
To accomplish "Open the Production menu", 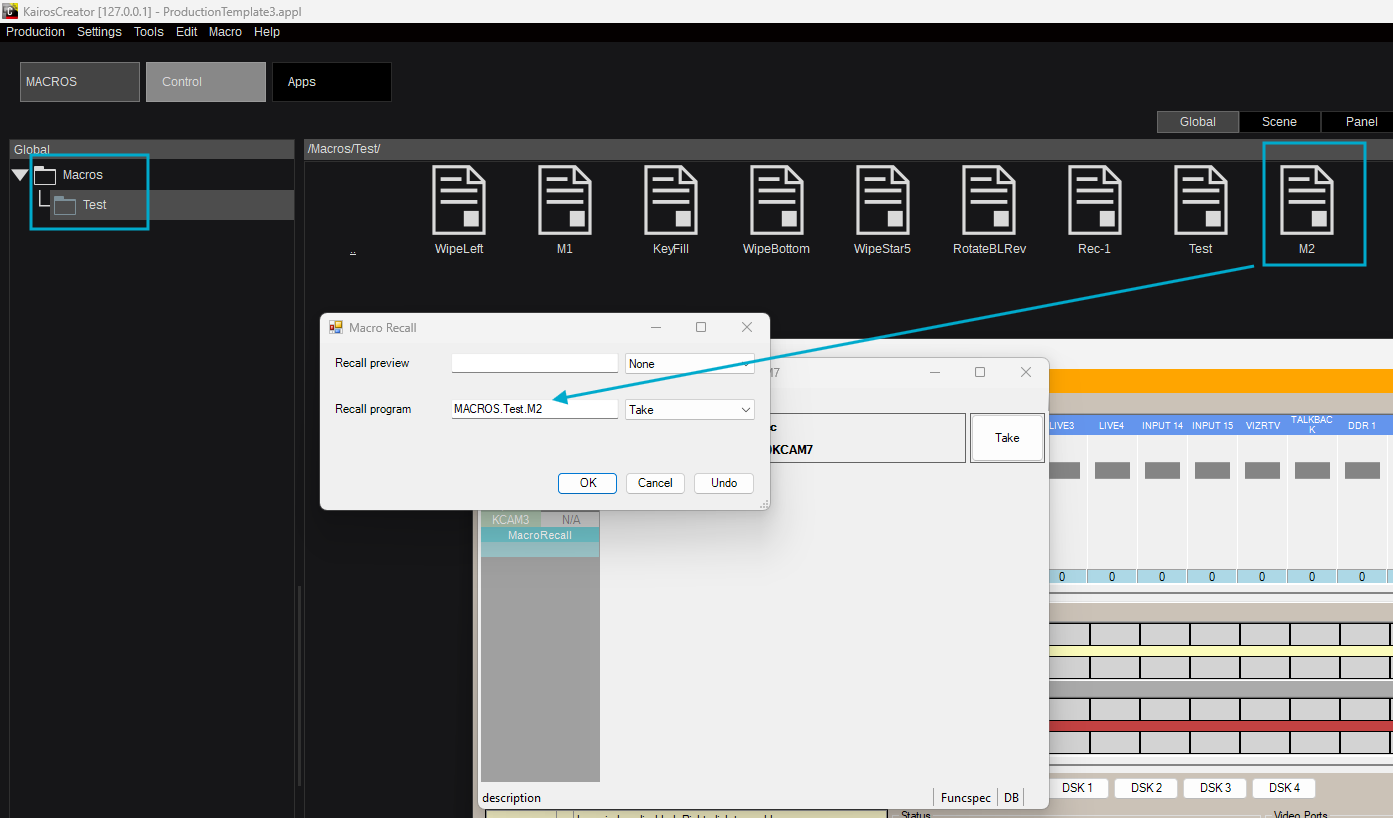I will pos(35,32).
